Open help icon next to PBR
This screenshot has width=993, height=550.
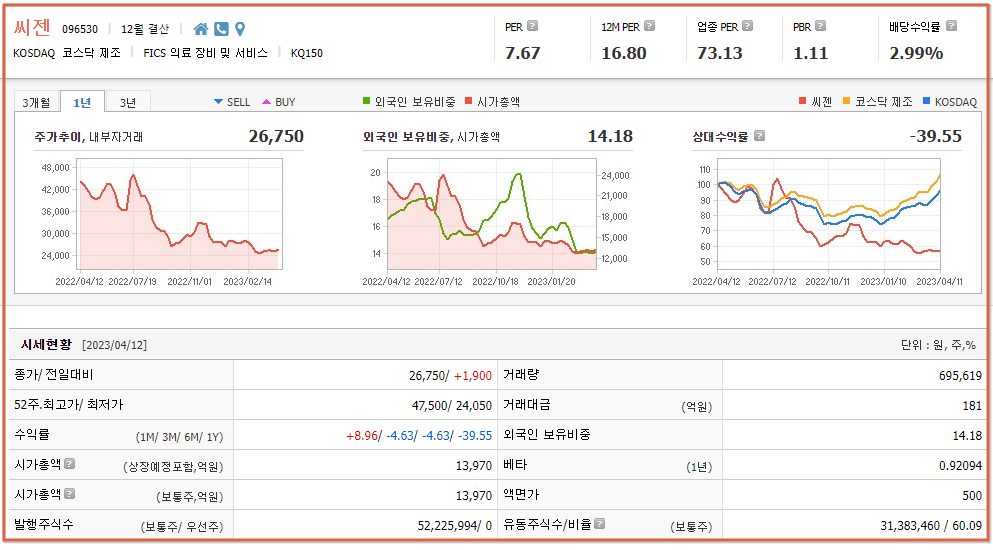click(820, 26)
